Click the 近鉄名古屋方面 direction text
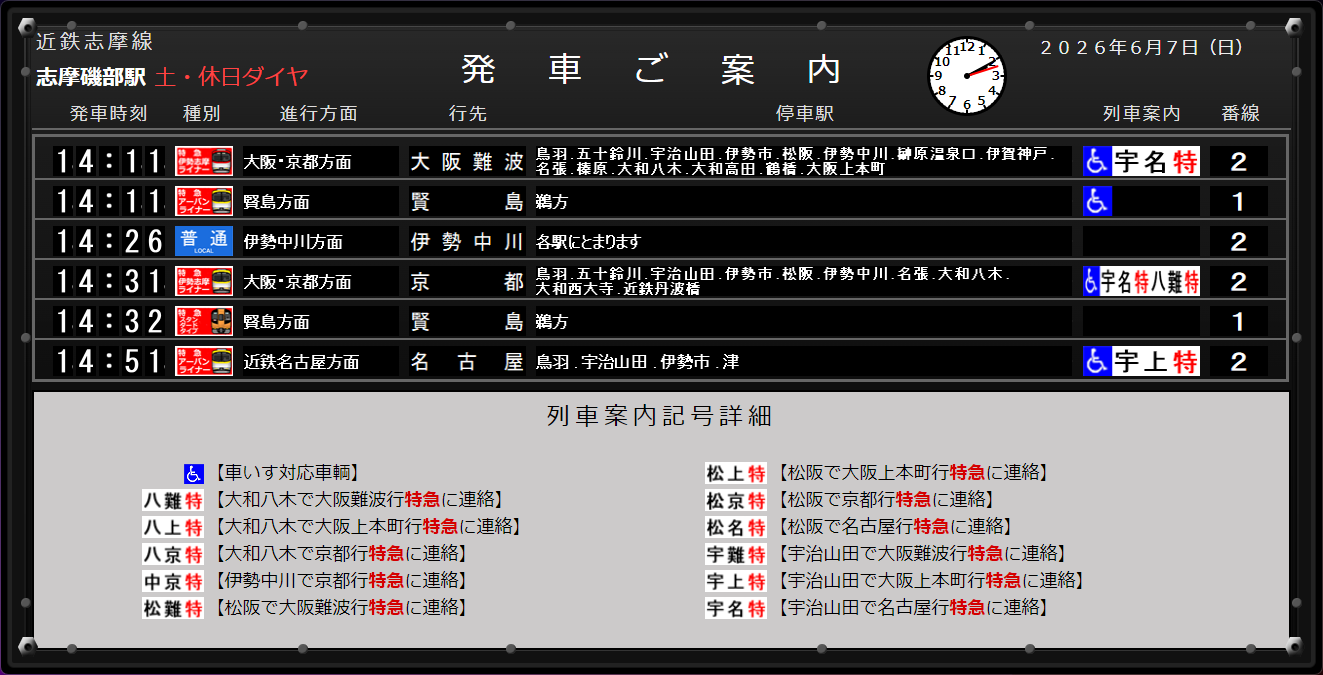The height and width of the screenshot is (675, 1323). tap(301, 362)
